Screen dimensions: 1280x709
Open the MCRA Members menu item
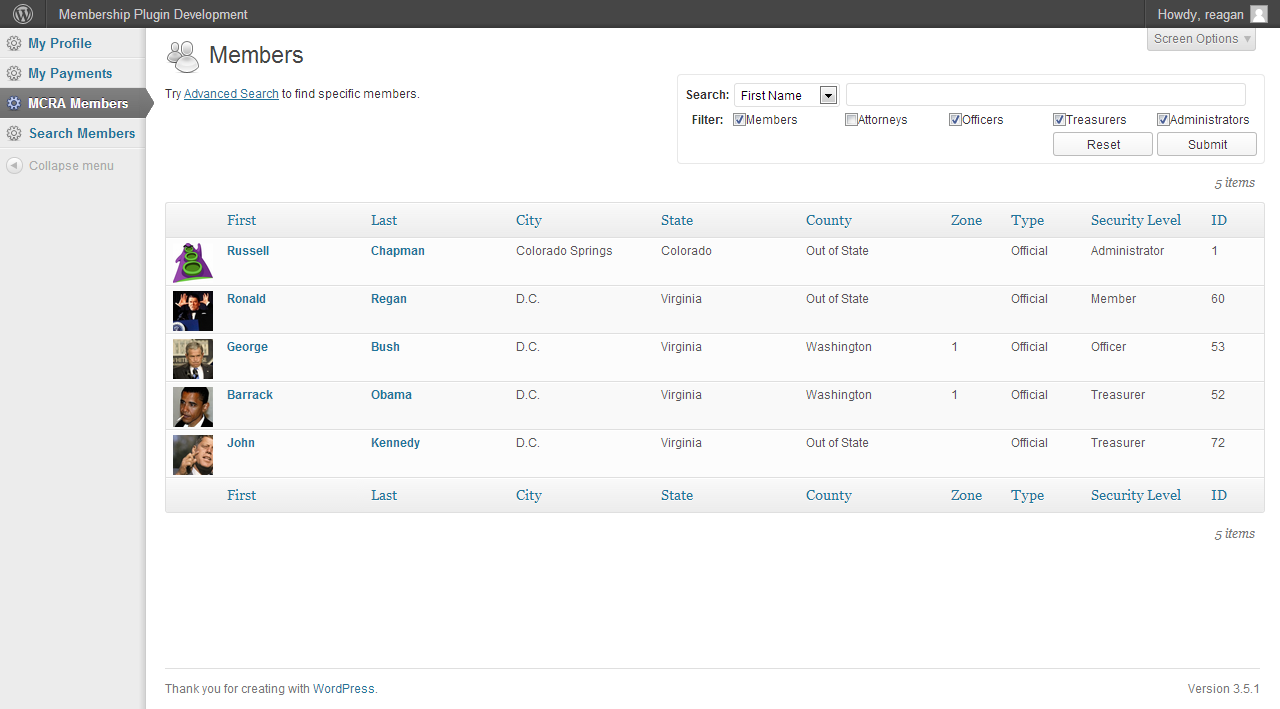pyautogui.click(x=78, y=103)
